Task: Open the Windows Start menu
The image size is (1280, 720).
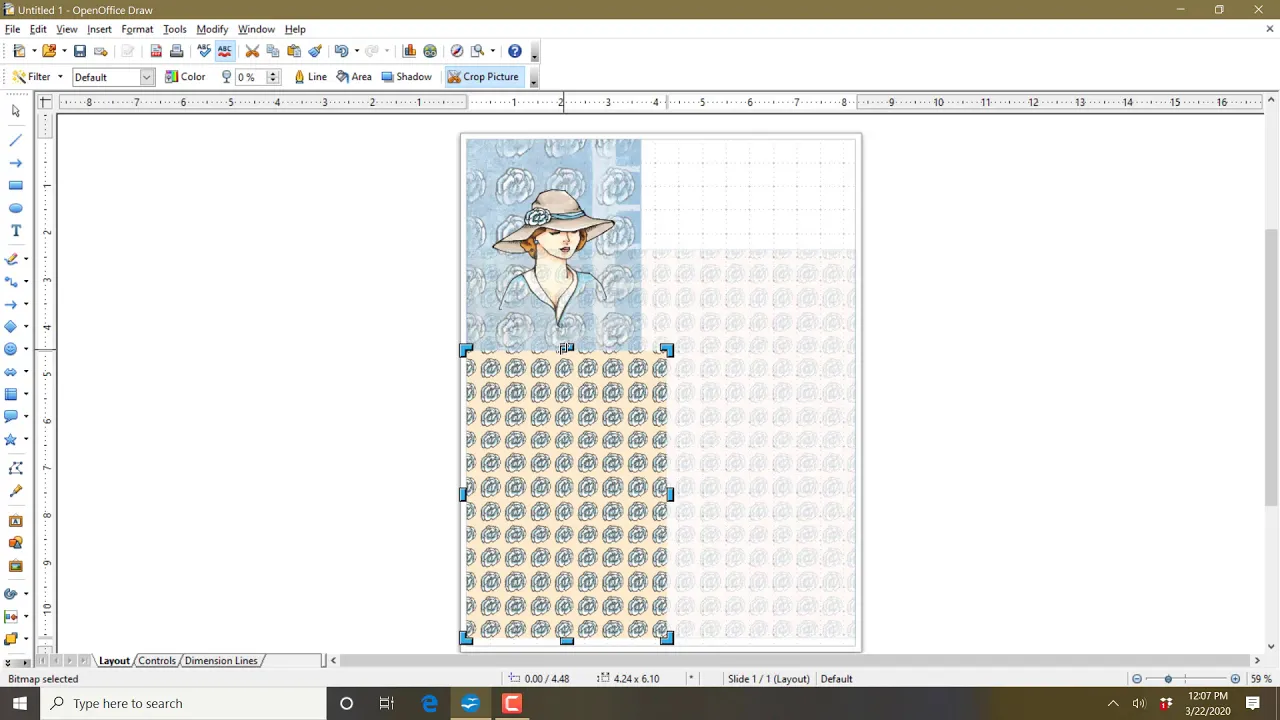Action: click(19, 703)
